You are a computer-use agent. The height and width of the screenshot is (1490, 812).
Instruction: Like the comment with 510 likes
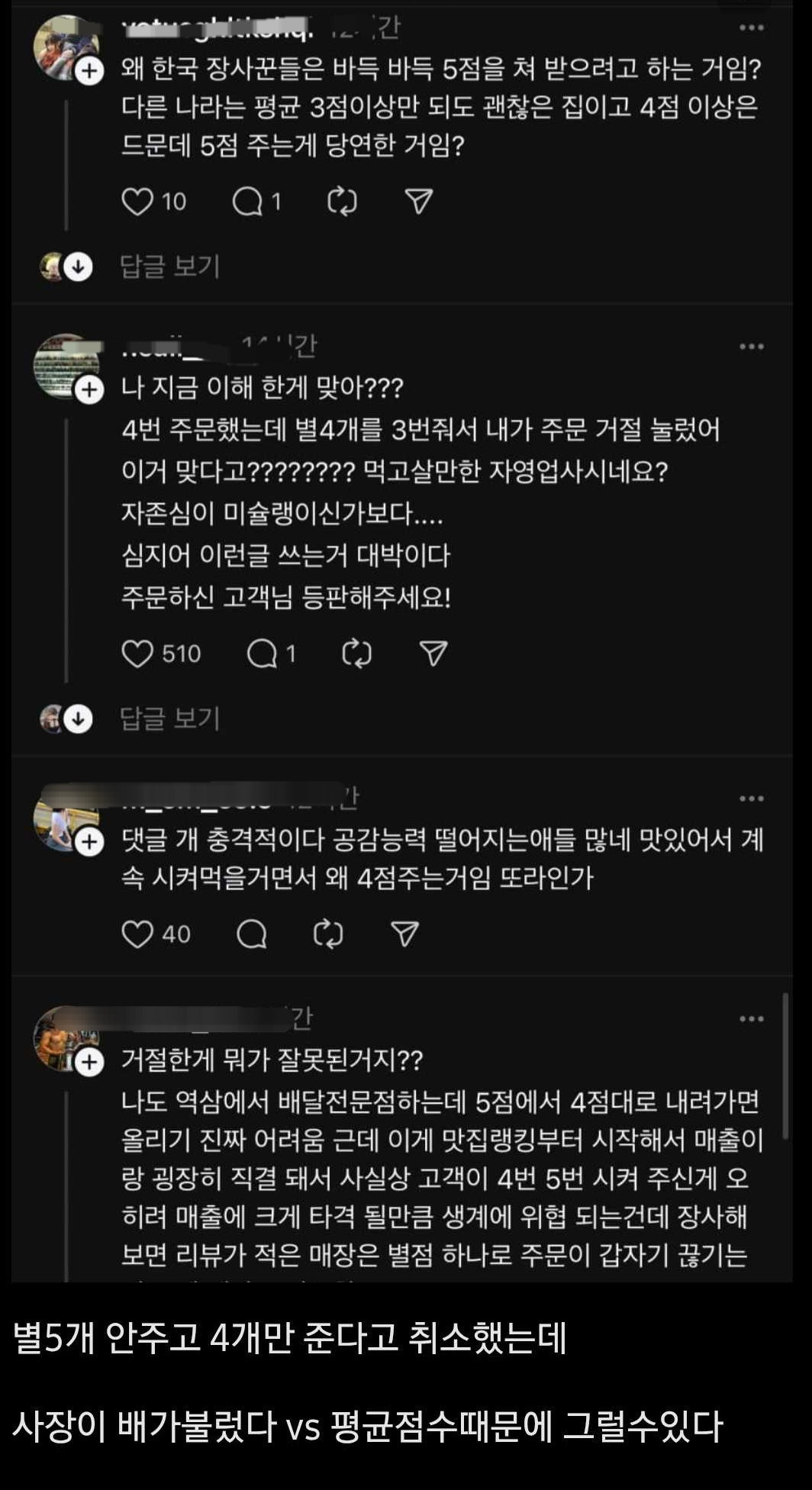[137, 654]
